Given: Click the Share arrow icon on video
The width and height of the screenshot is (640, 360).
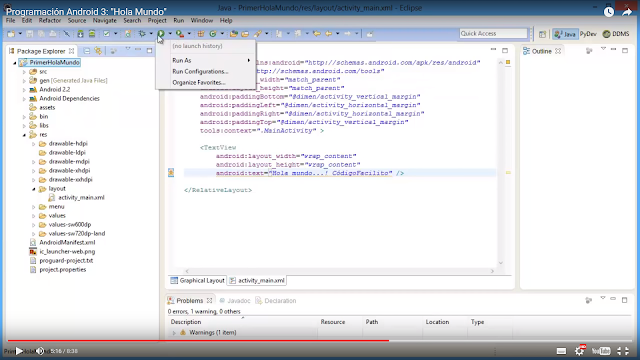Looking at the screenshot, I should [x=627, y=12].
